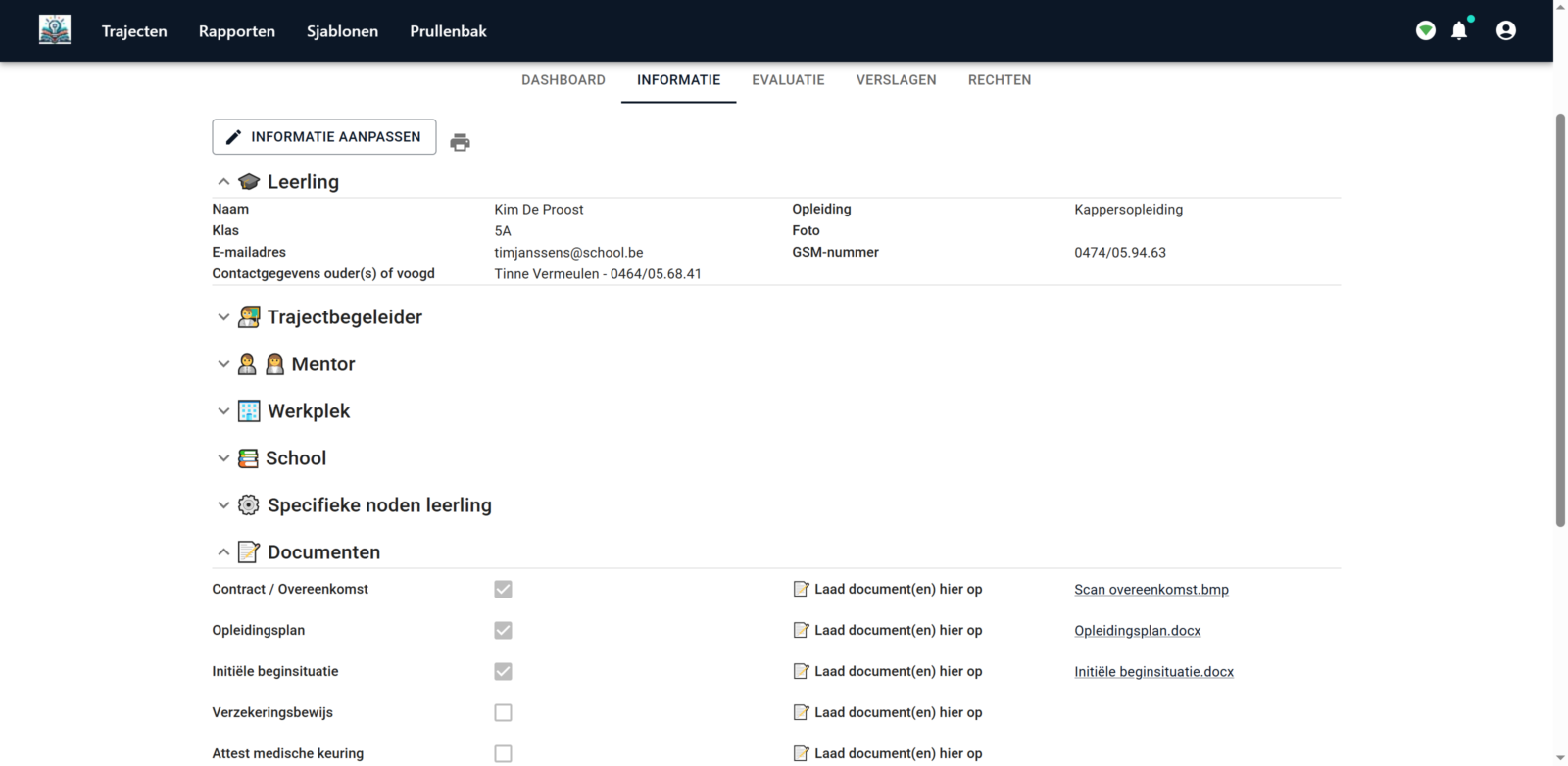1568x766 pixels.
Task: Click upload icon in Opleidingsplan row
Action: 801,630
